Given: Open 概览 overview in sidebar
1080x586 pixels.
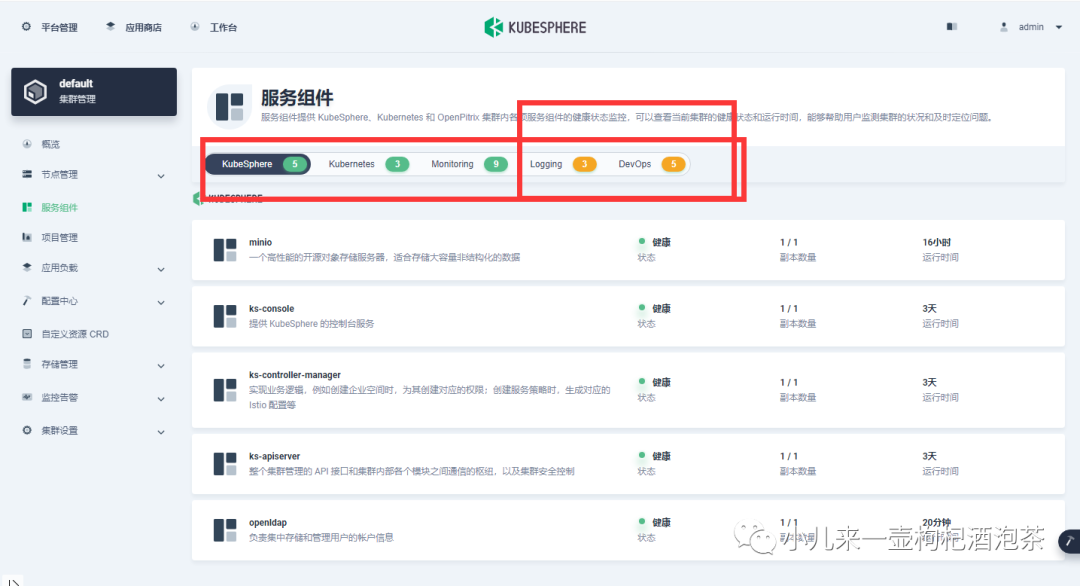Looking at the screenshot, I should 50,144.
